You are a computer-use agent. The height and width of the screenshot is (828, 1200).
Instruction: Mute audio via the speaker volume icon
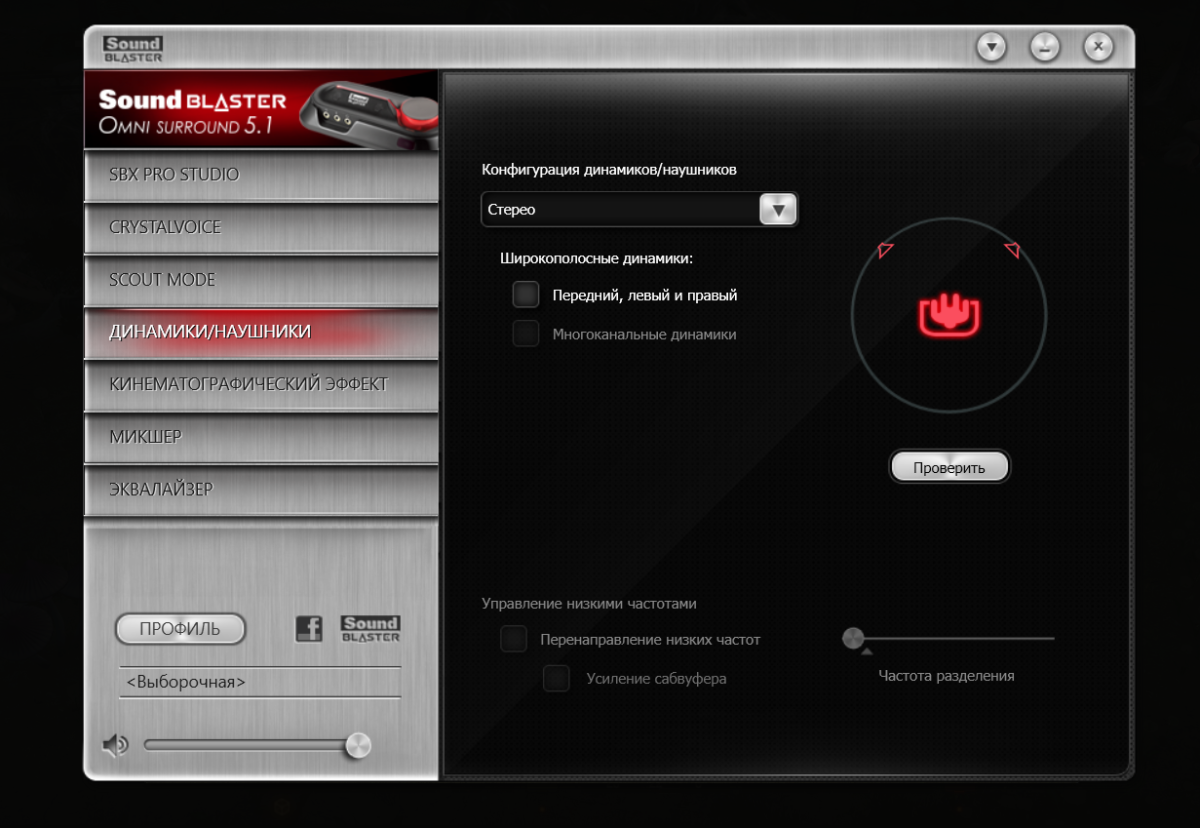coord(116,745)
